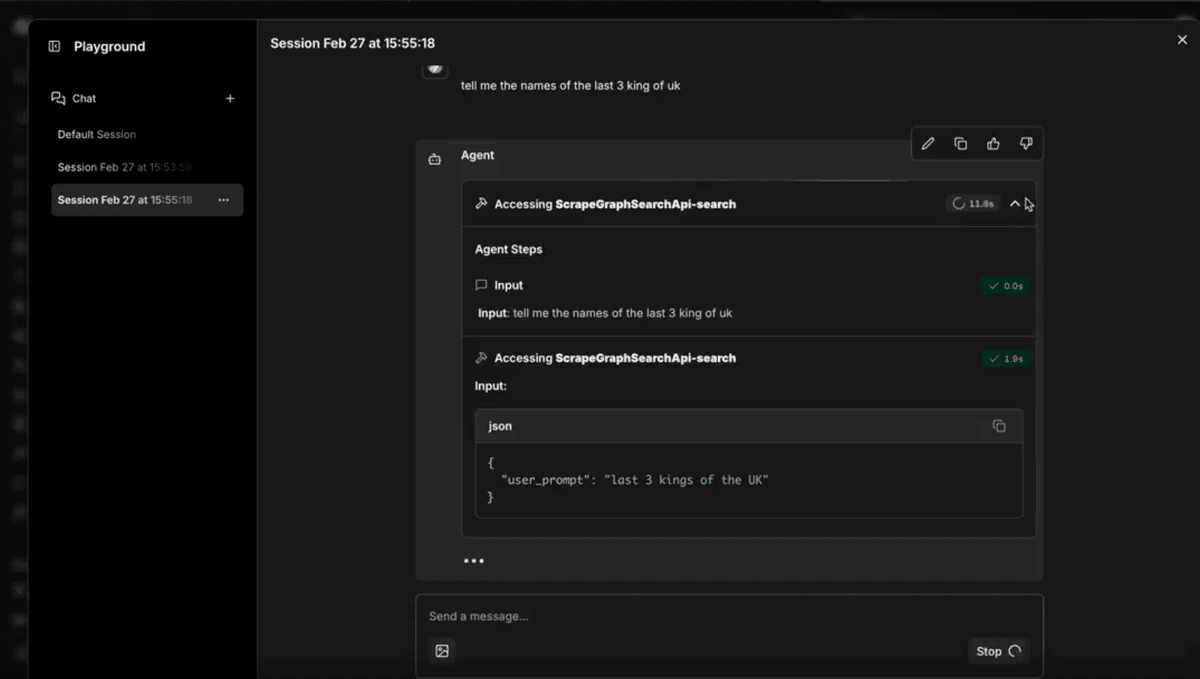Screen dimensions: 1200x679
Task: Open the Chat section icon
Action: pyautogui.click(x=58, y=98)
